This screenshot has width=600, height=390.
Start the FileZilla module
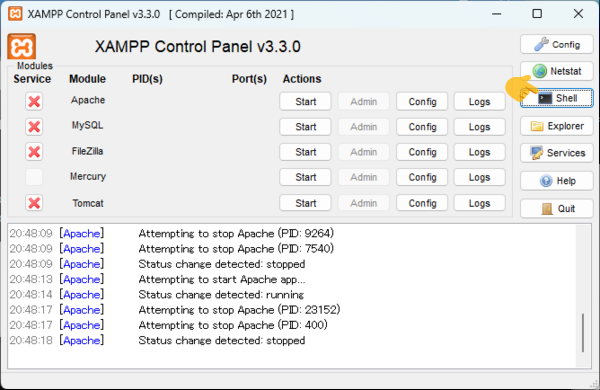coord(305,152)
